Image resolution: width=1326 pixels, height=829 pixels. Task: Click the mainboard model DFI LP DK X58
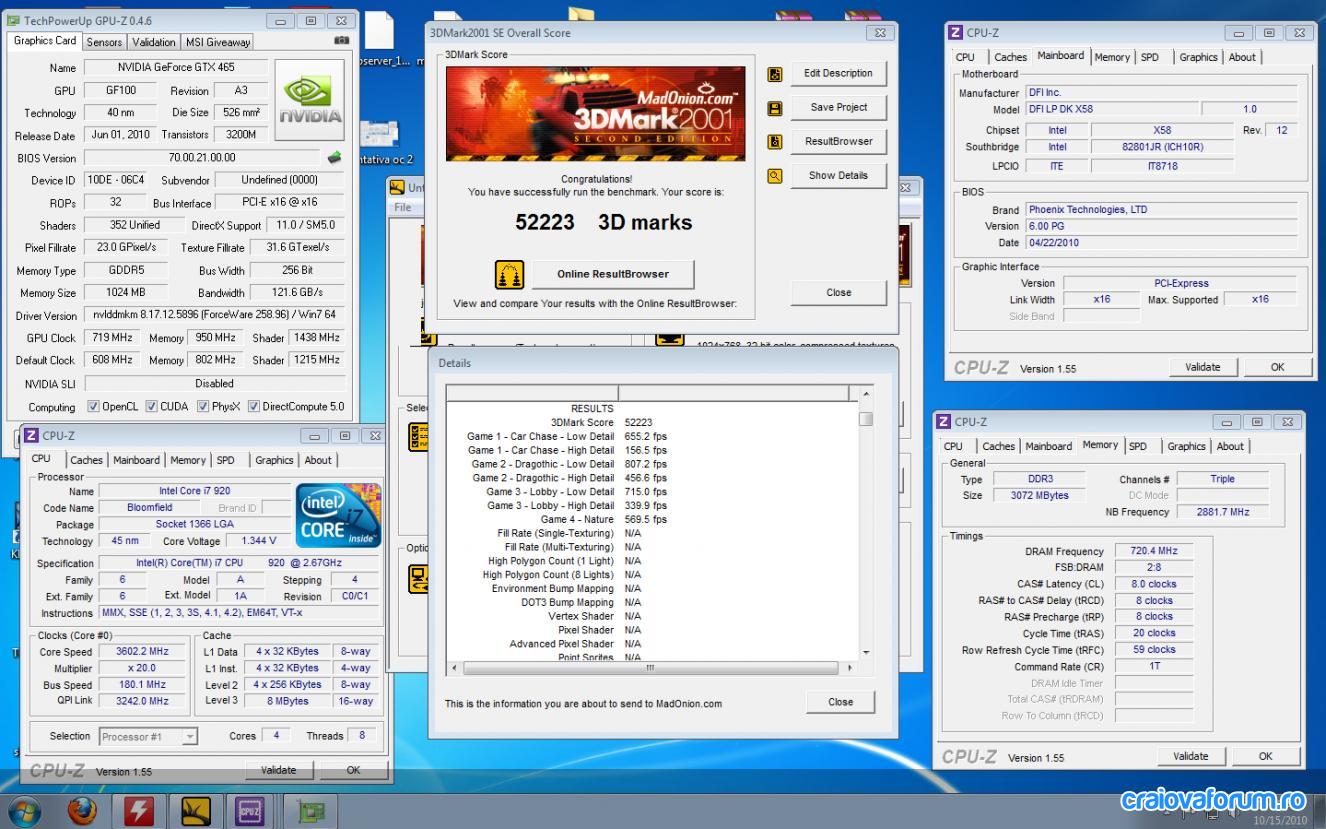point(1110,109)
